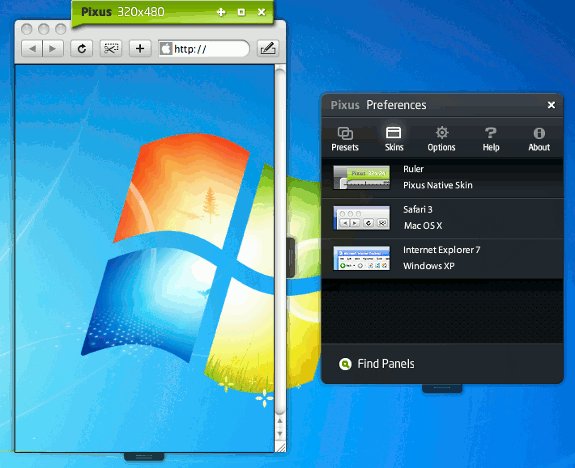The height and width of the screenshot is (468, 575).
Task: Switch to the Skins tab
Action: tap(394, 139)
